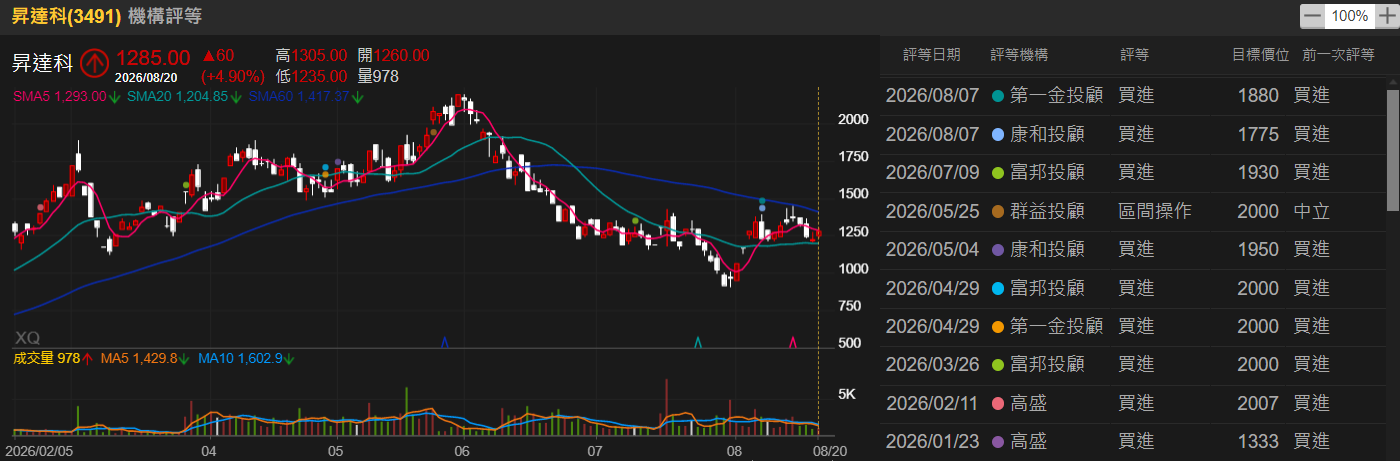
Task: Click the (+4.90%) change percentage
Action: (232, 76)
